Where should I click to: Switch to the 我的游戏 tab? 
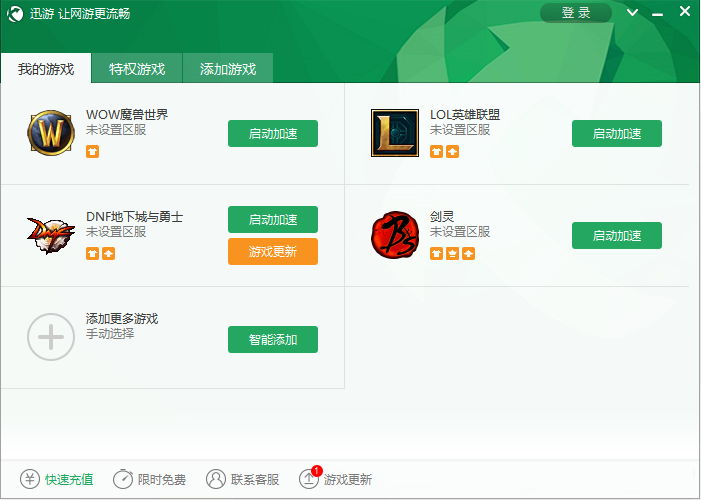click(46, 68)
